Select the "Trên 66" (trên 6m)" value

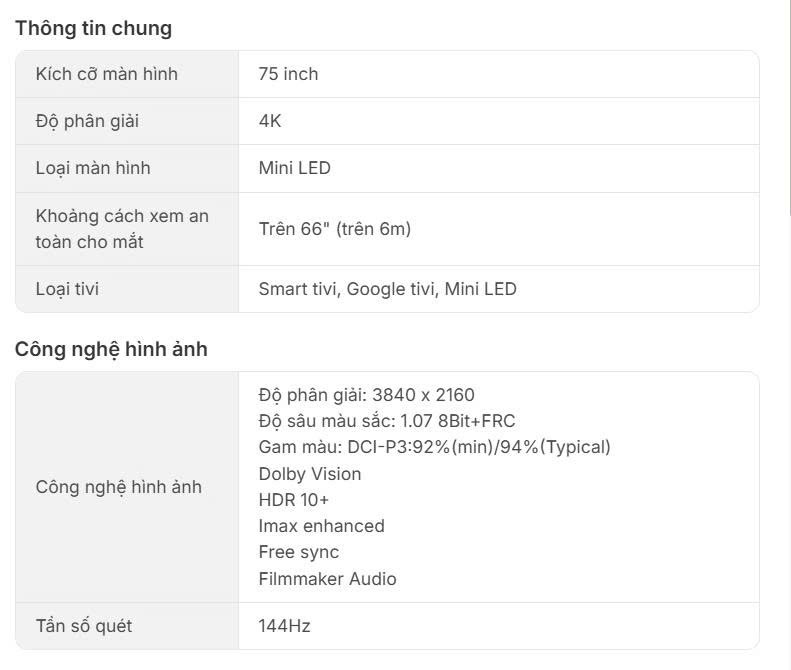click(334, 229)
